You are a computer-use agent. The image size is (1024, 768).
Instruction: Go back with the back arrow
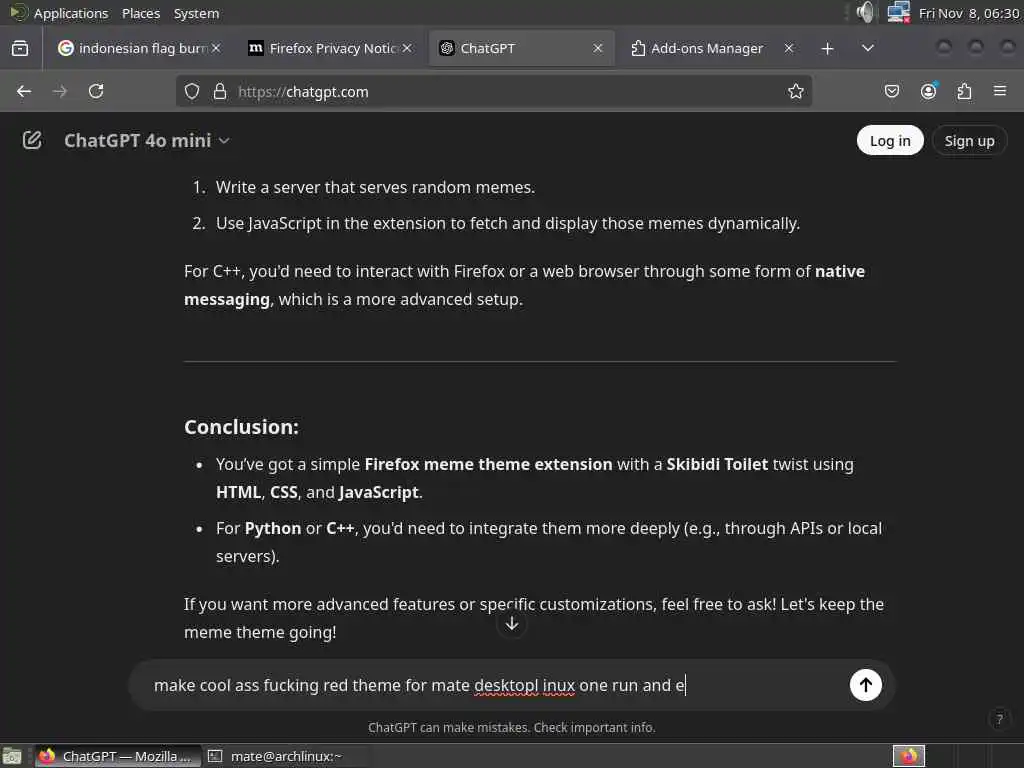pyautogui.click(x=24, y=91)
